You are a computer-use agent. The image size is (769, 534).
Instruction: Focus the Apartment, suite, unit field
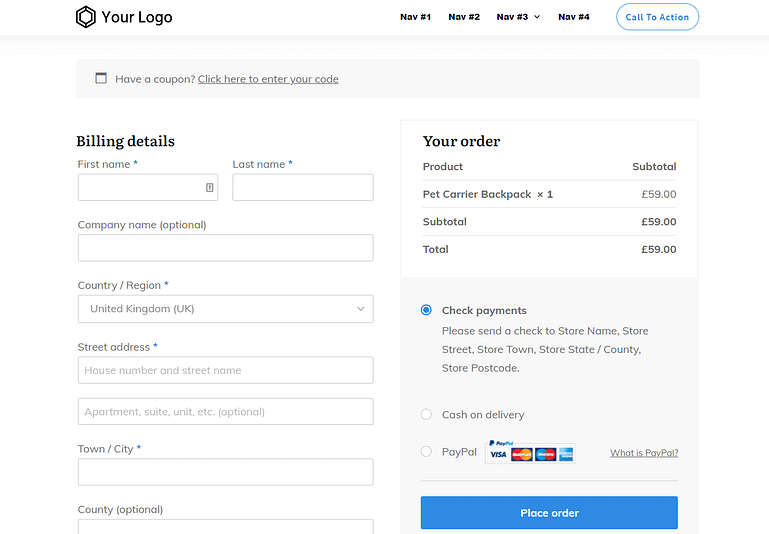pyautogui.click(x=226, y=411)
